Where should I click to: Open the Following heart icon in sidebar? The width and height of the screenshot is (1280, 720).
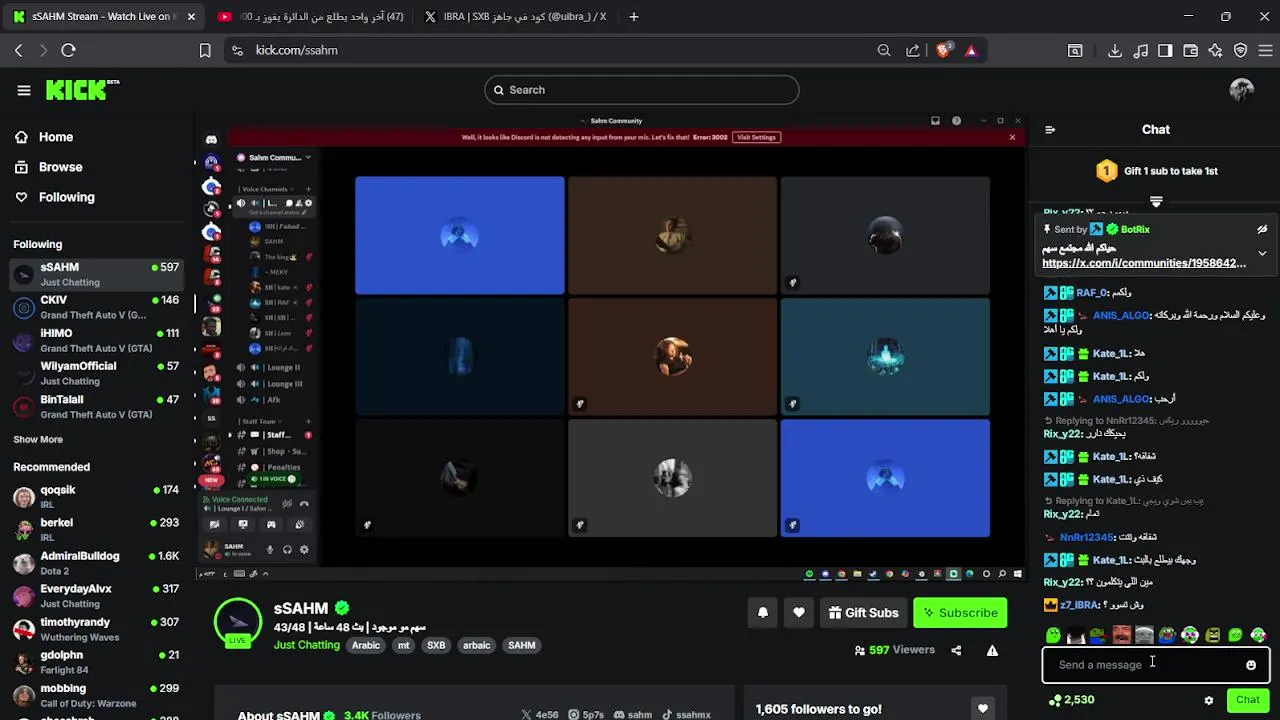[21, 197]
